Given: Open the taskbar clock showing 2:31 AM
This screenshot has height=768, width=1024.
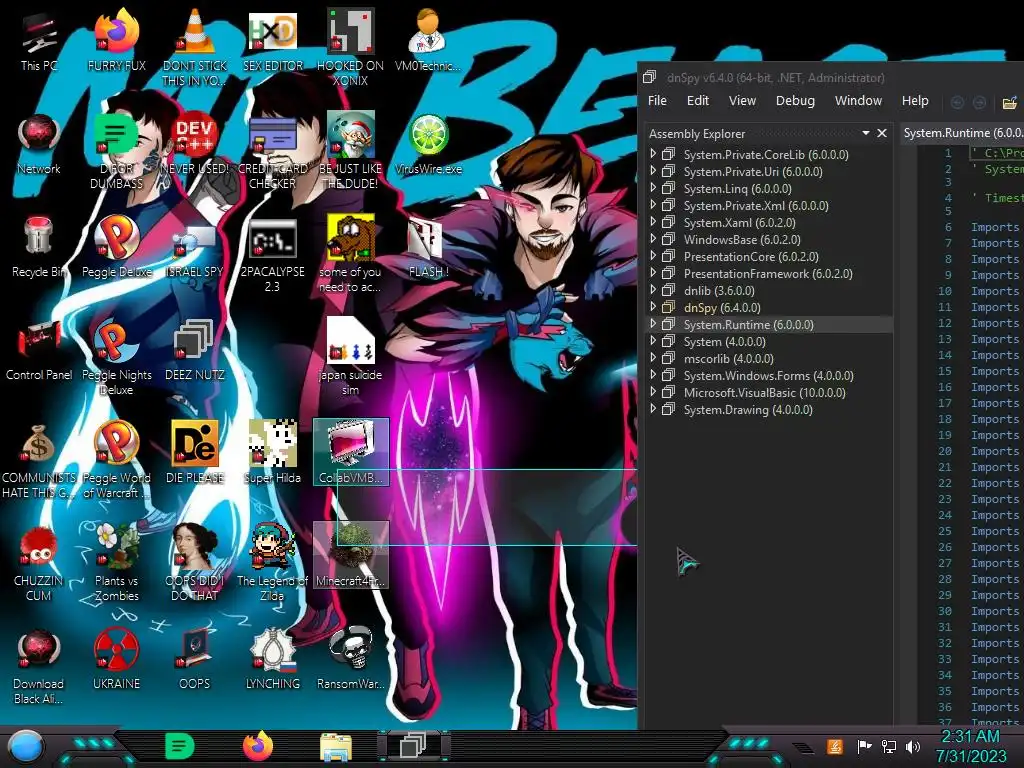Looking at the screenshot, I should pyautogui.click(x=970, y=746).
